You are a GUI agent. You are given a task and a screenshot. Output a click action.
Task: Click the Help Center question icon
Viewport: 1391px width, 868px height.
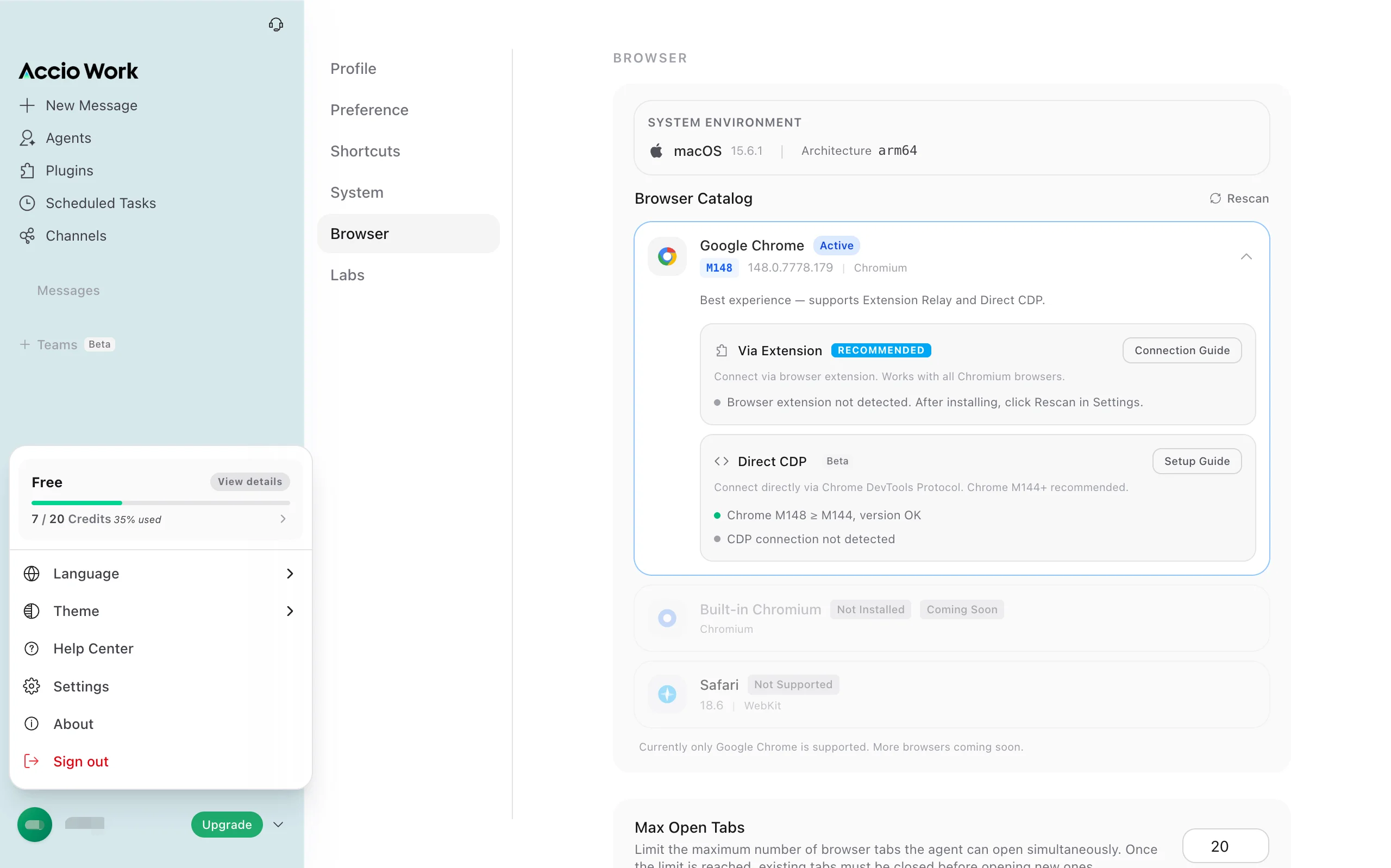click(32, 649)
